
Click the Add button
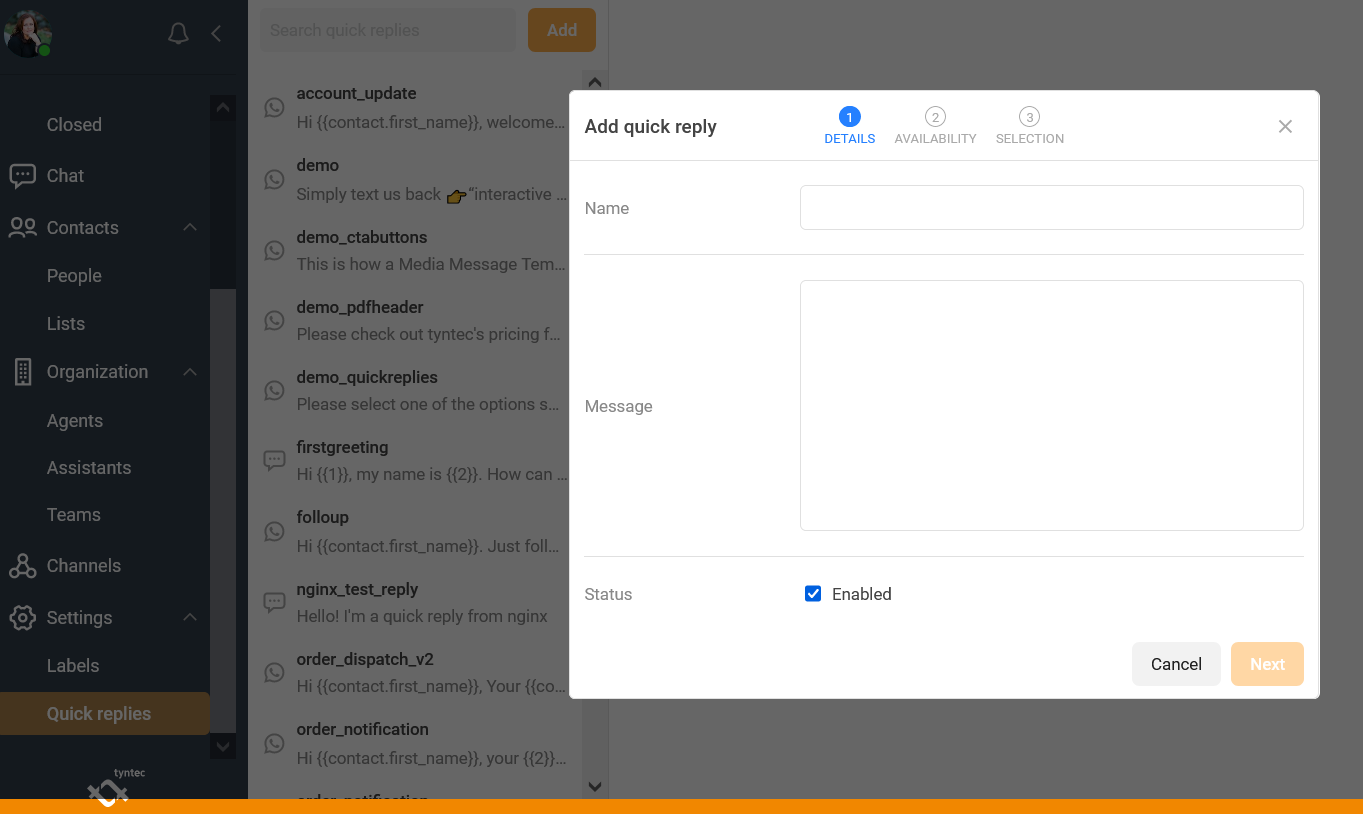click(562, 30)
